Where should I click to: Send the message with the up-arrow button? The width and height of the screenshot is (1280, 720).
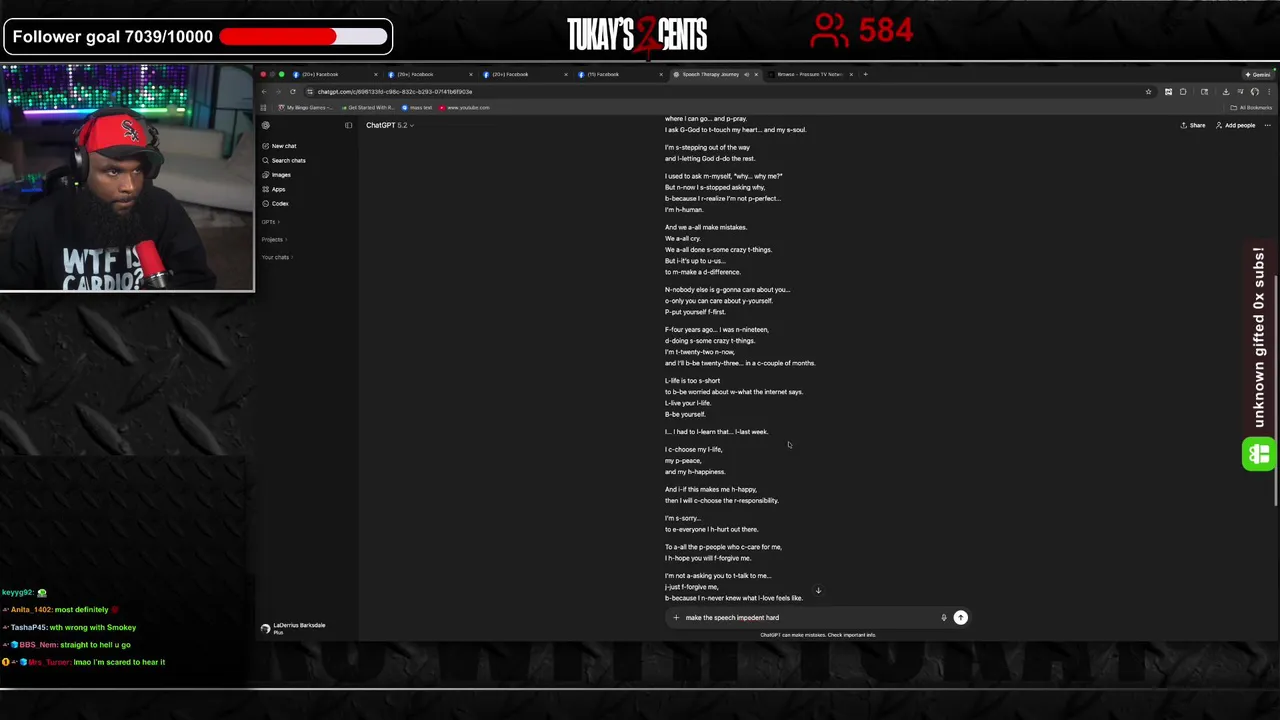(960, 617)
